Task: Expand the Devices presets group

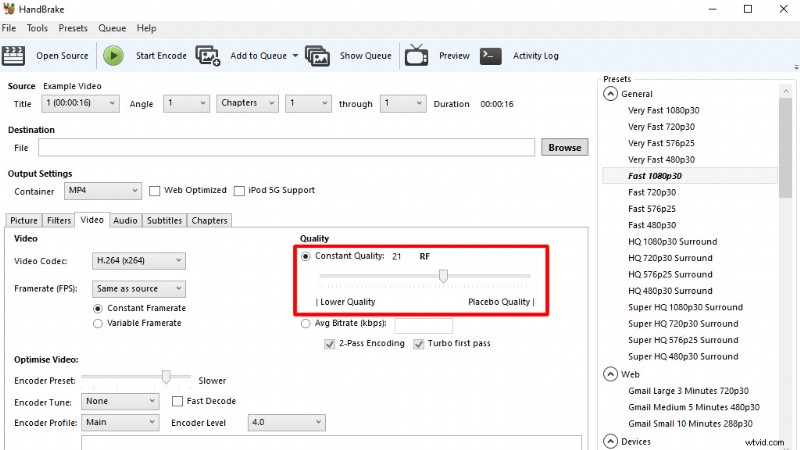Action: (x=610, y=441)
